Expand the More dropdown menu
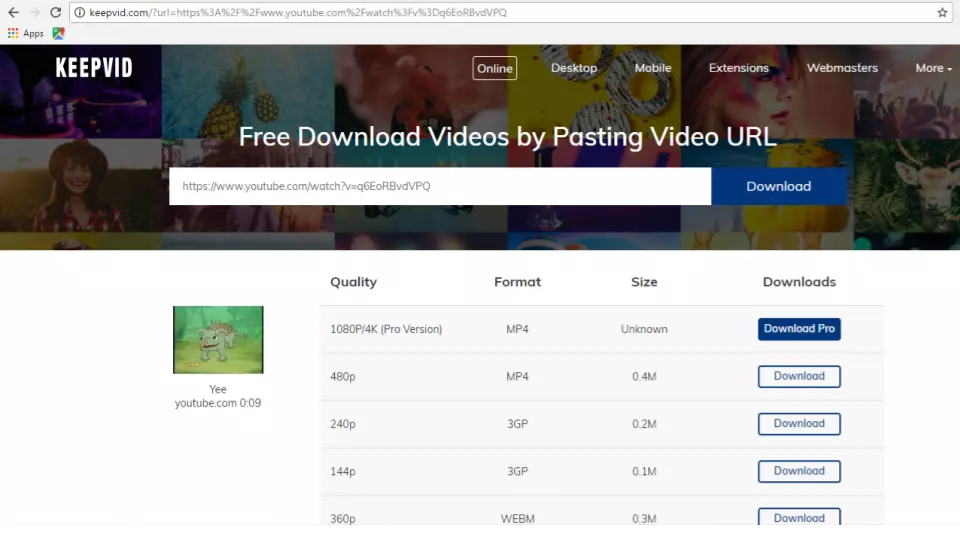This screenshot has height=540, width=960. point(933,68)
